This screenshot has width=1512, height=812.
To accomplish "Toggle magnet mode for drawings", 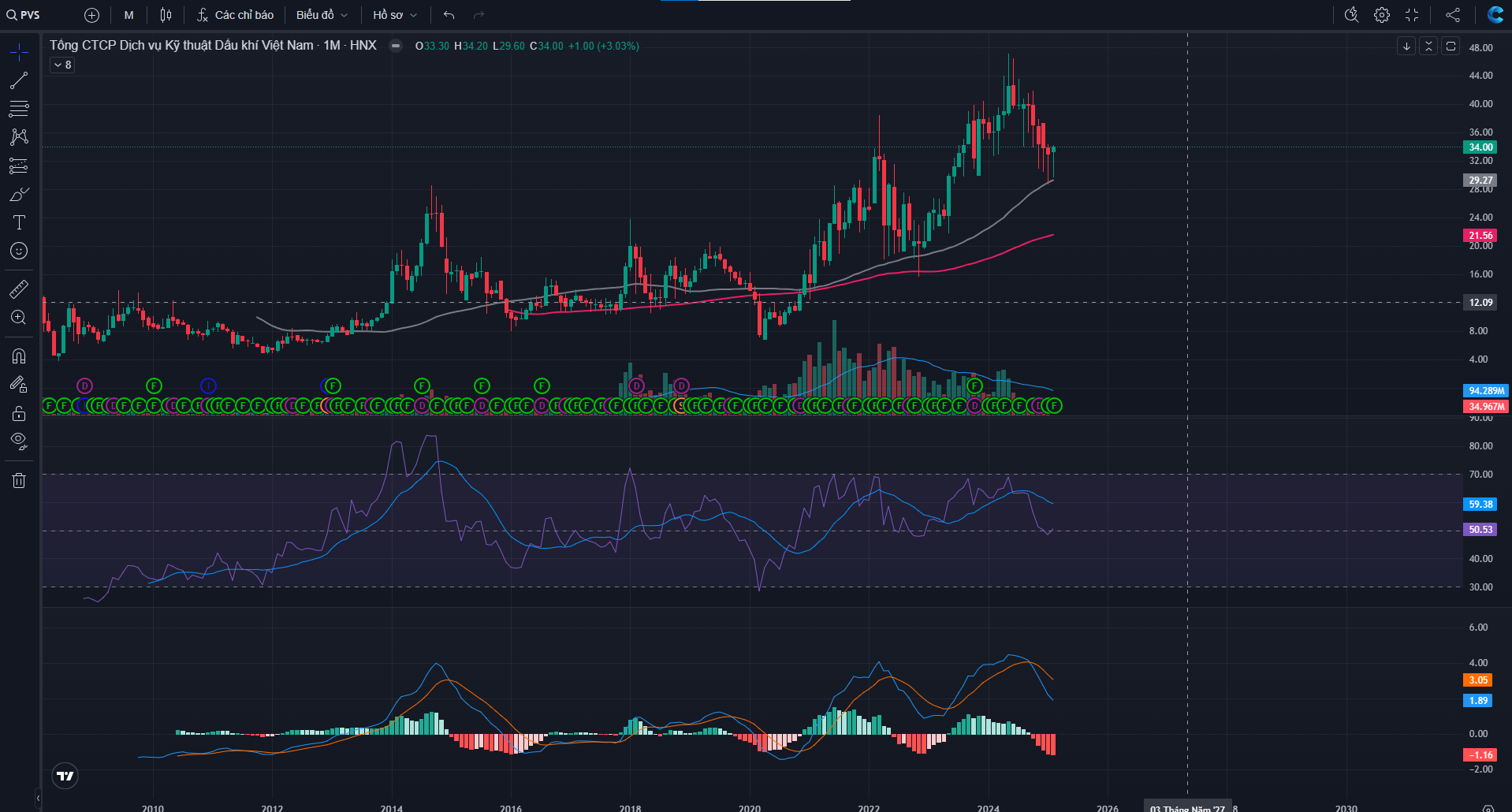I will pos(19,356).
